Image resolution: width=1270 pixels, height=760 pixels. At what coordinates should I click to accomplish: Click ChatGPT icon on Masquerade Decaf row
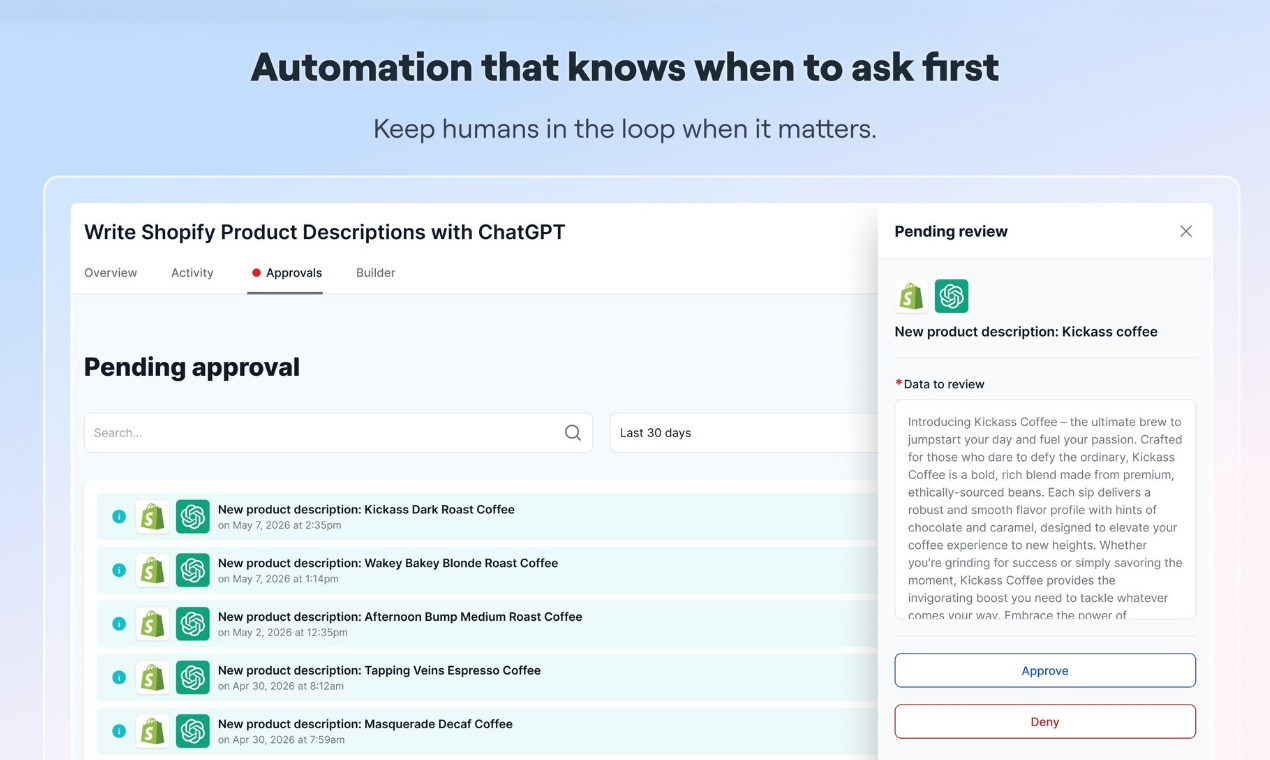(x=193, y=731)
